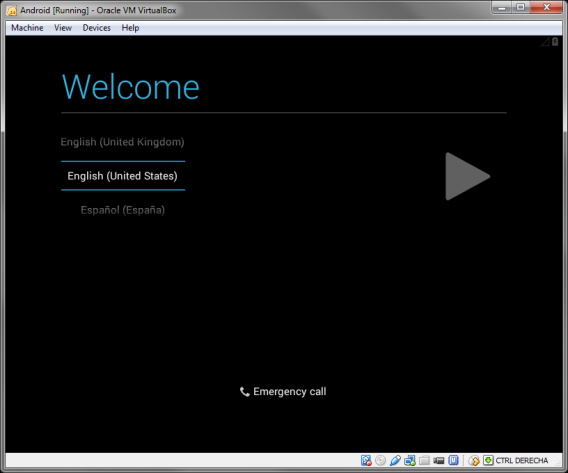Click the Android battery status icon
Viewport: 568px width, 473px height.
tap(555, 42)
